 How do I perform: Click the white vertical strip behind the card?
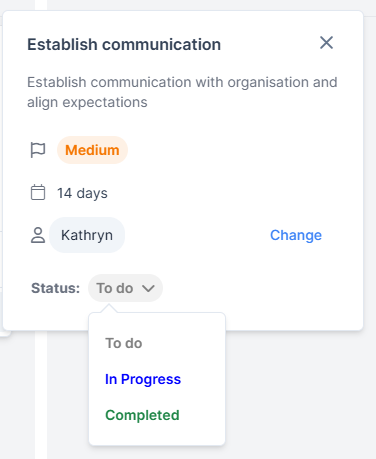41,395
